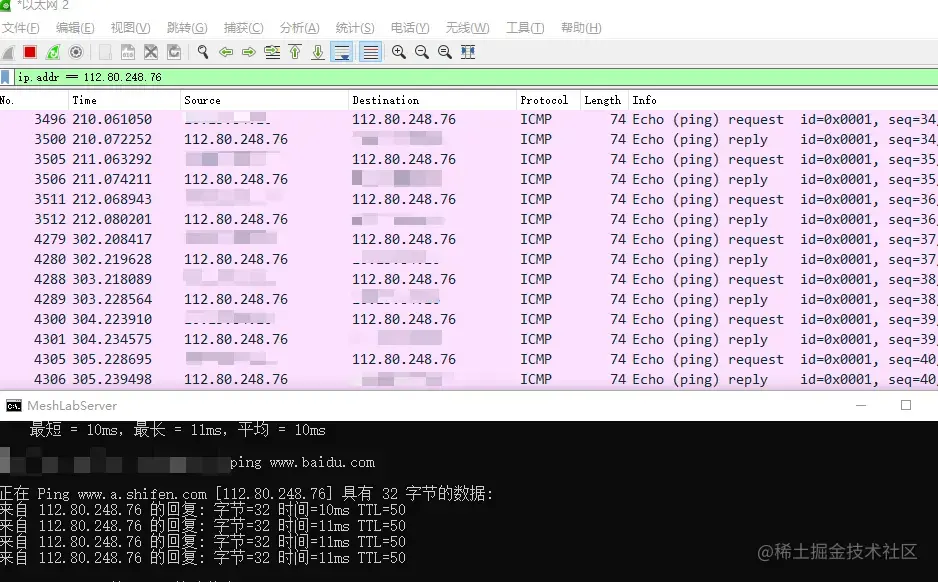The width and height of the screenshot is (938, 582).
Task: Open the 捕获(C) menu
Action: coord(243,28)
